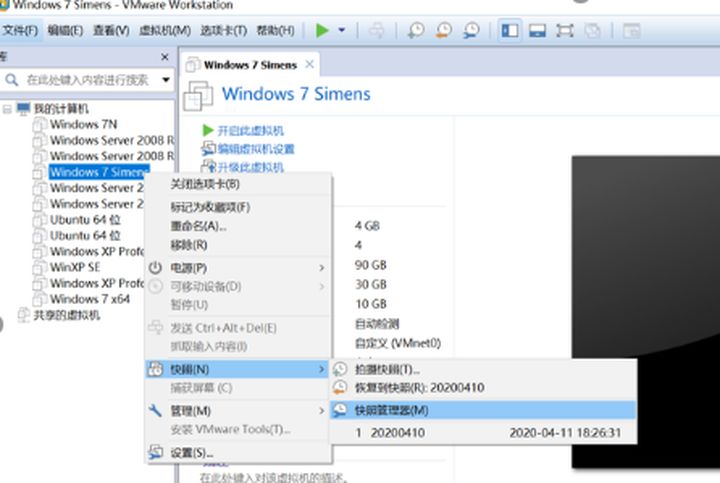Click the 自定义 (VMnet0) network value

[x=398, y=343]
